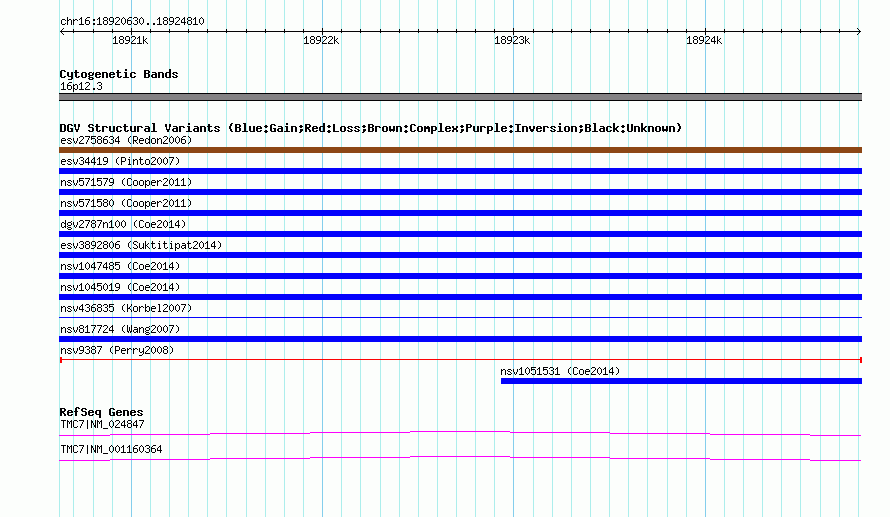Select the short blue bar under nsv1051531
This screenshot has width=890, height=517.
coord(681,381)
